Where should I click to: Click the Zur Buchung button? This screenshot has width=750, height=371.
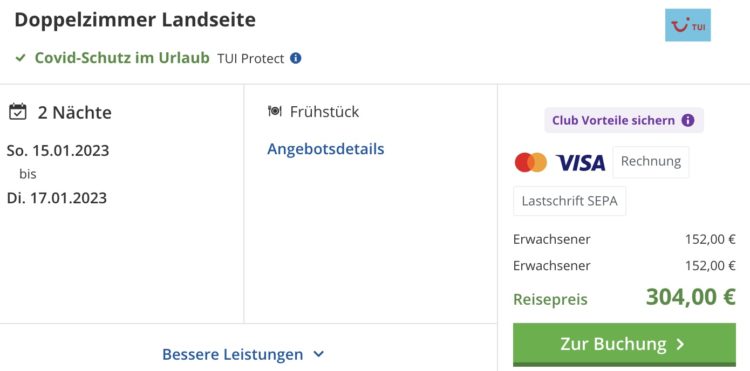tap(624, 344)
